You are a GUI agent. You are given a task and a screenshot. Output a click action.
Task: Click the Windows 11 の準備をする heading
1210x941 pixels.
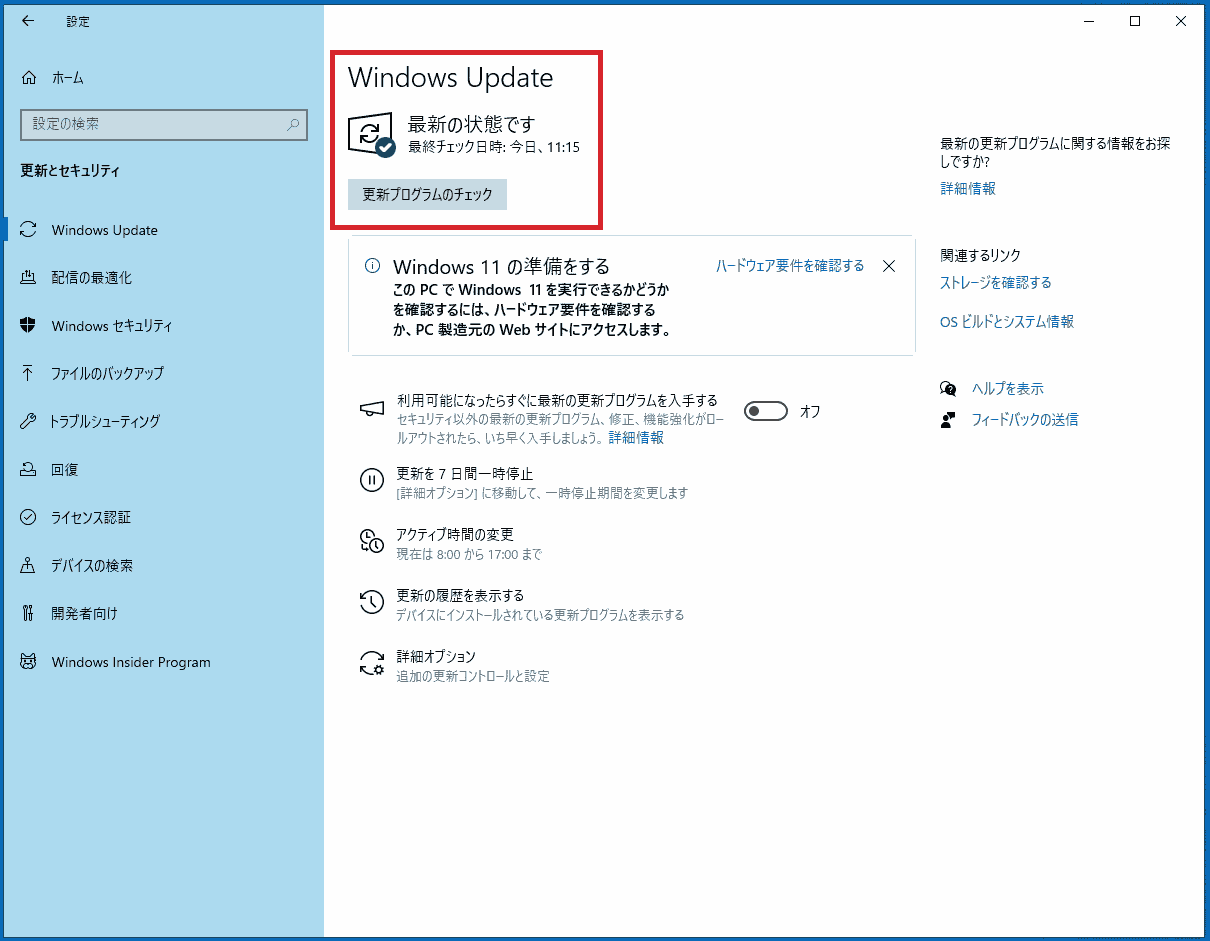coord(501,267)
